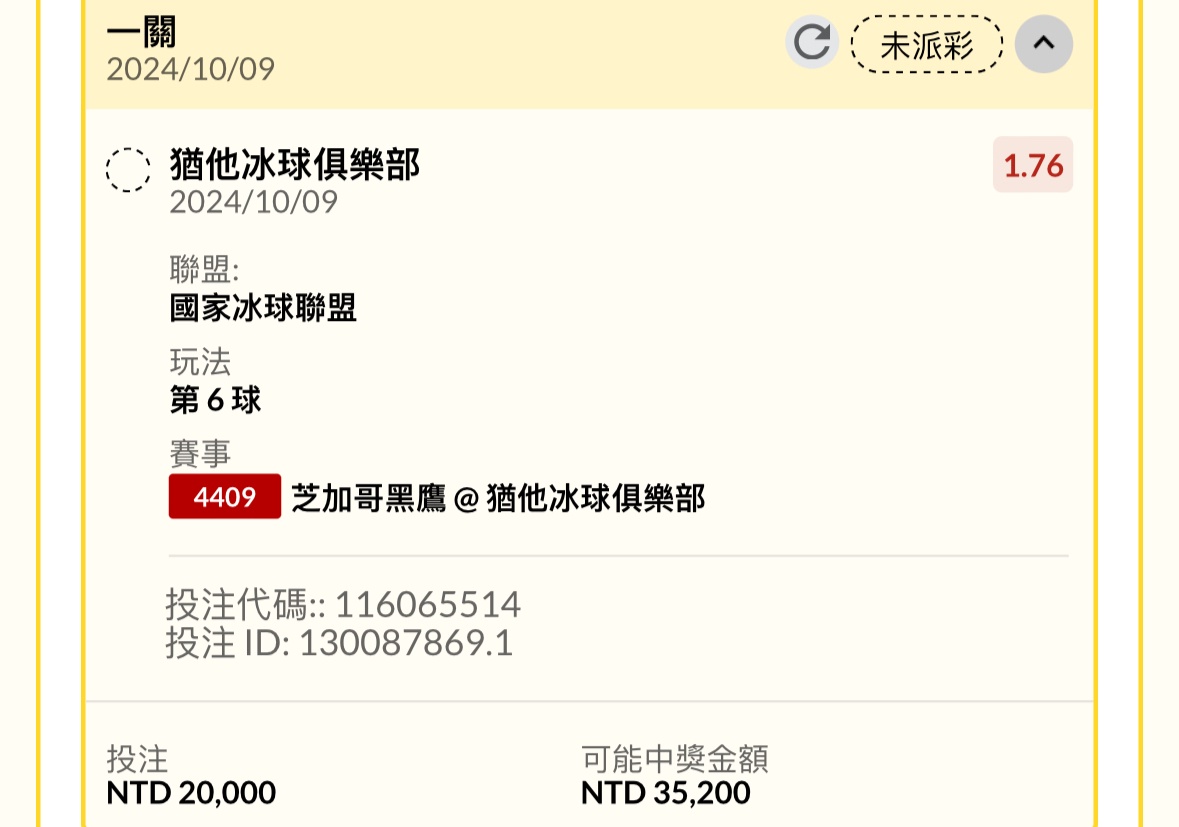This screenshot has height=827, width=1179.
Task: Click the date below the 猶他冰球俱樂部 title
Action: pos(253,202)
